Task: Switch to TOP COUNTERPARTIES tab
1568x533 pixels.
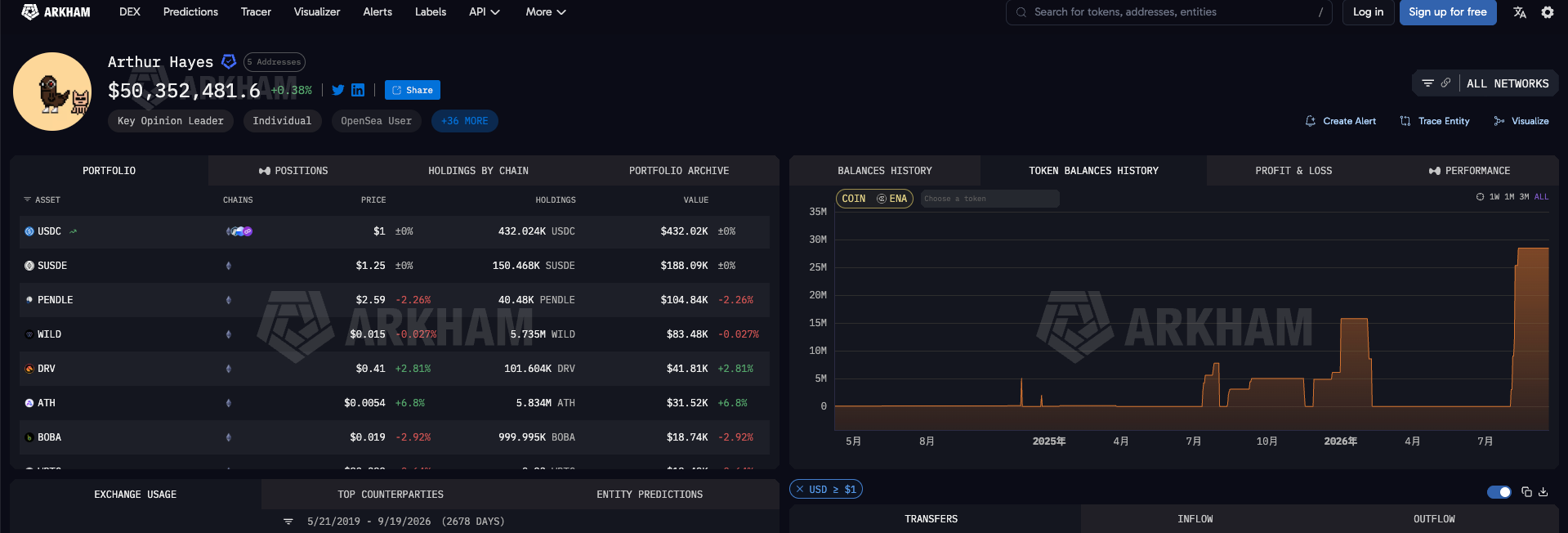Action: point(391,495)
